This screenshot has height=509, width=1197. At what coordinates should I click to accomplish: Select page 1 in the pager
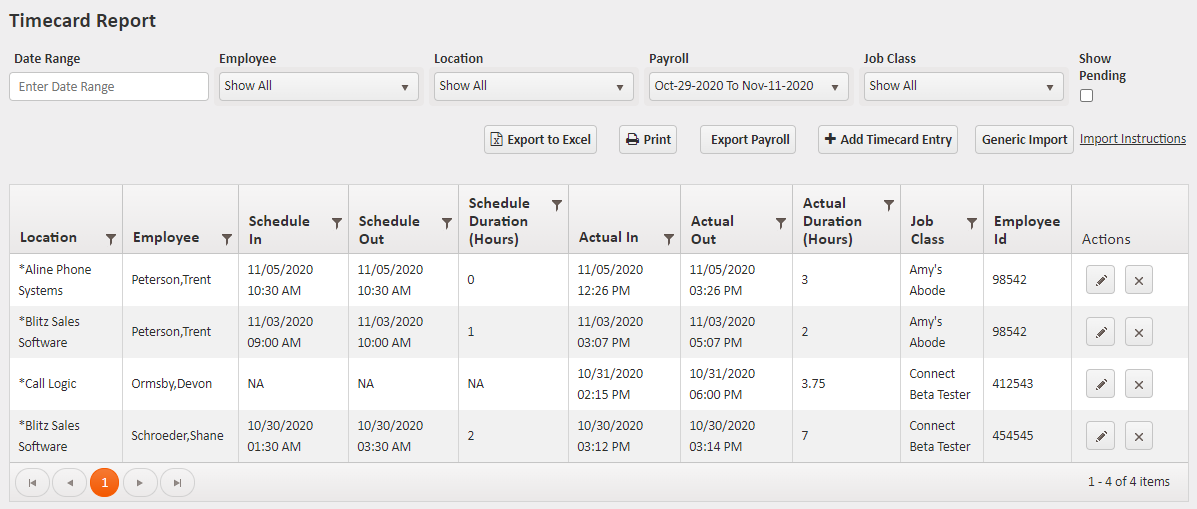[104, 483]
